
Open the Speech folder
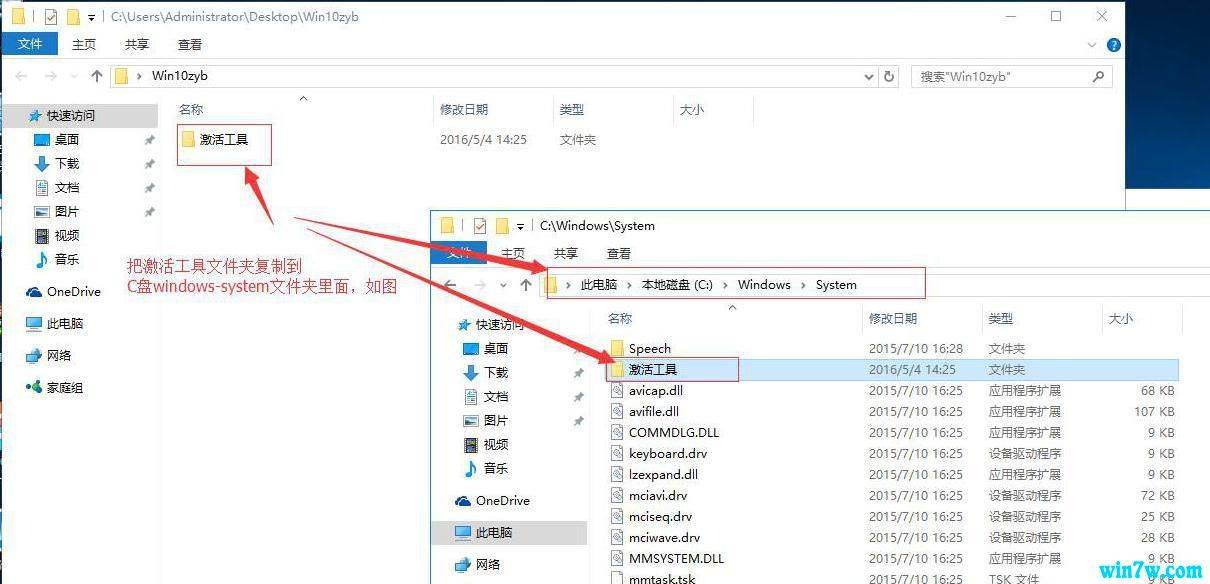[649, 348]
